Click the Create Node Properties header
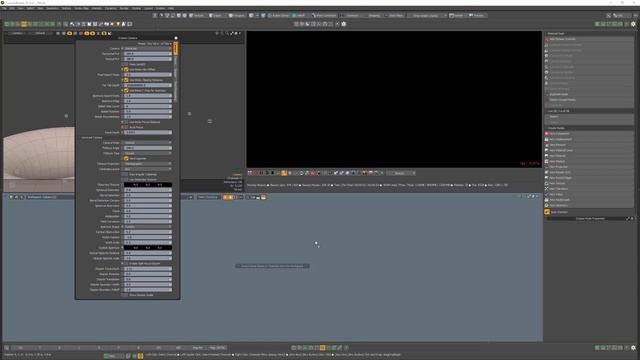Screen dimensions: 640x360 coord(590,218)
